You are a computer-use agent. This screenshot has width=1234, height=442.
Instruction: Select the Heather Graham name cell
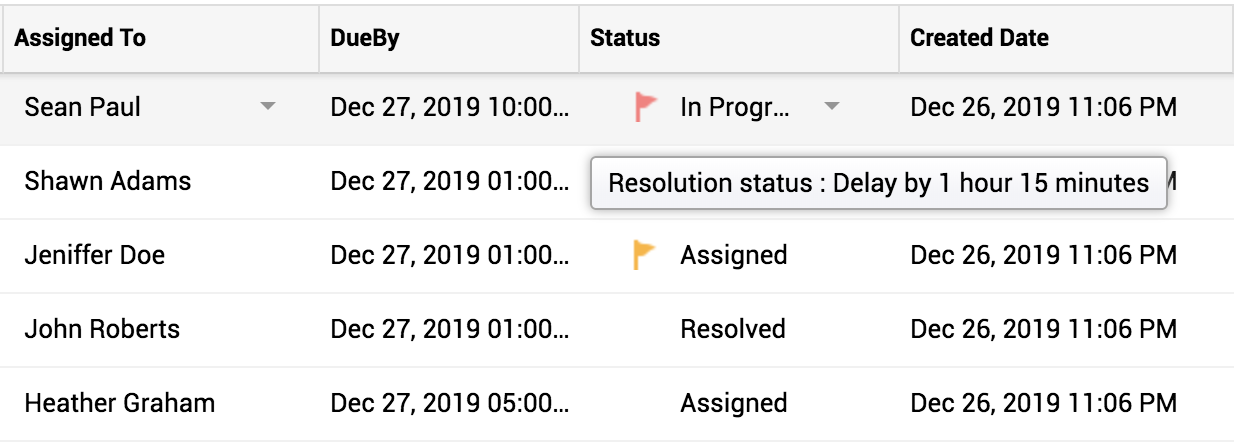[120, 403]
